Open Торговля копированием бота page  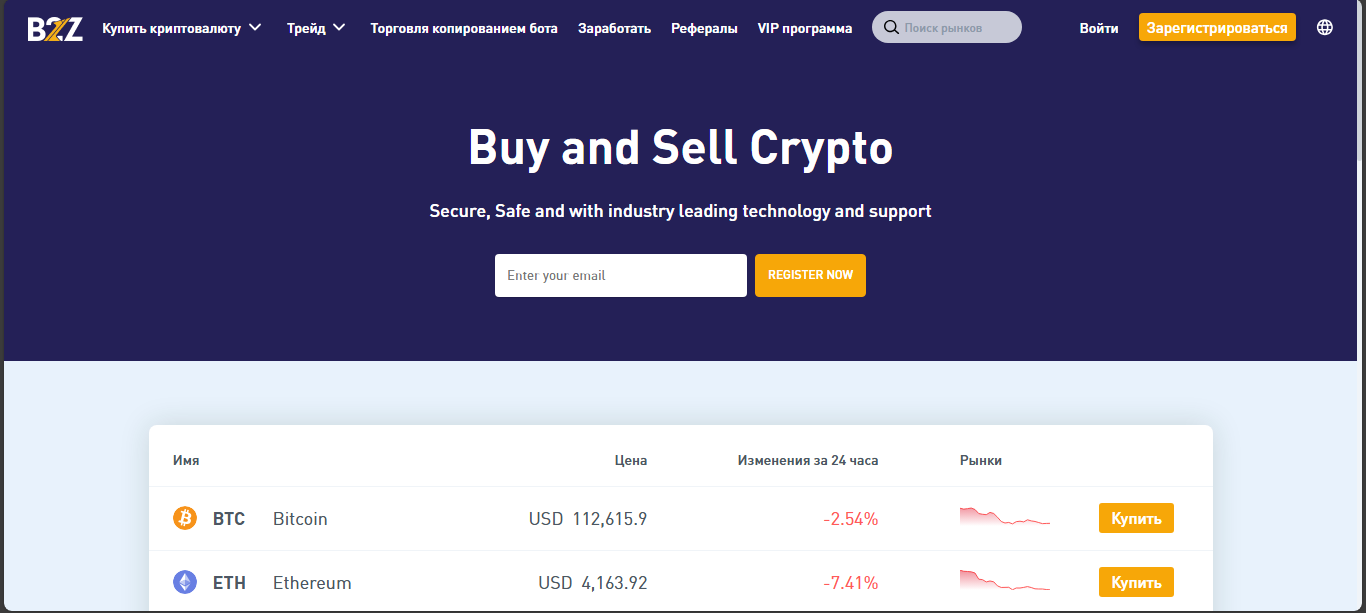coord(464,28)
